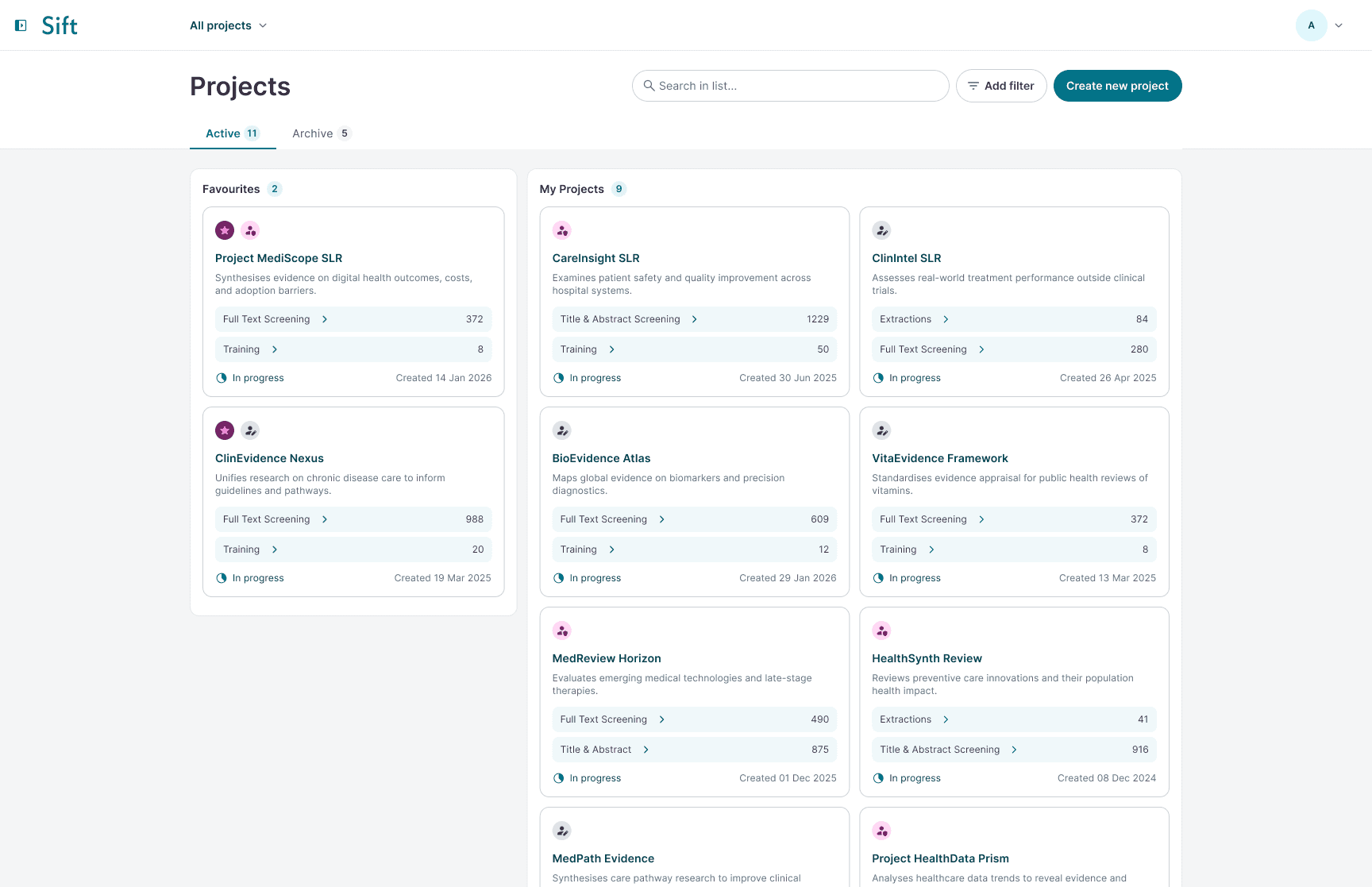
Task: Click the Search in list input field
Action: click(x=790, y=86)
